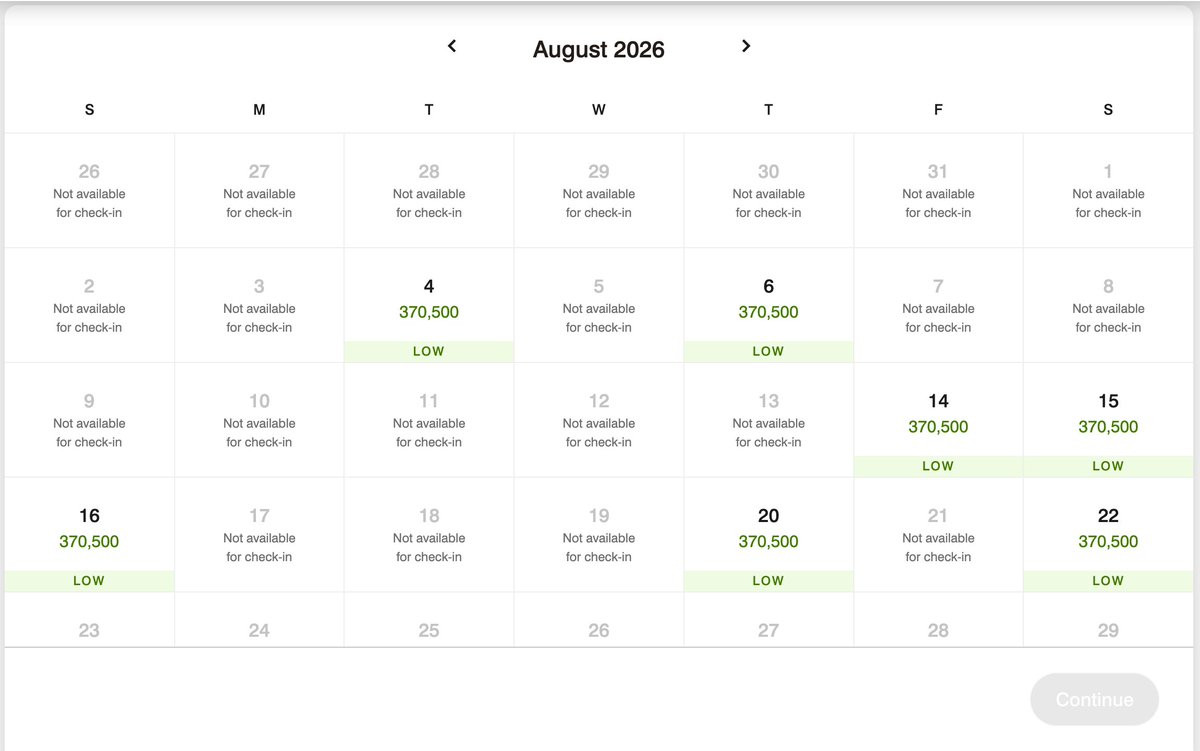Click LOW badge under August 16
The image size is (1200, 751).
click(x=89, y=581)
